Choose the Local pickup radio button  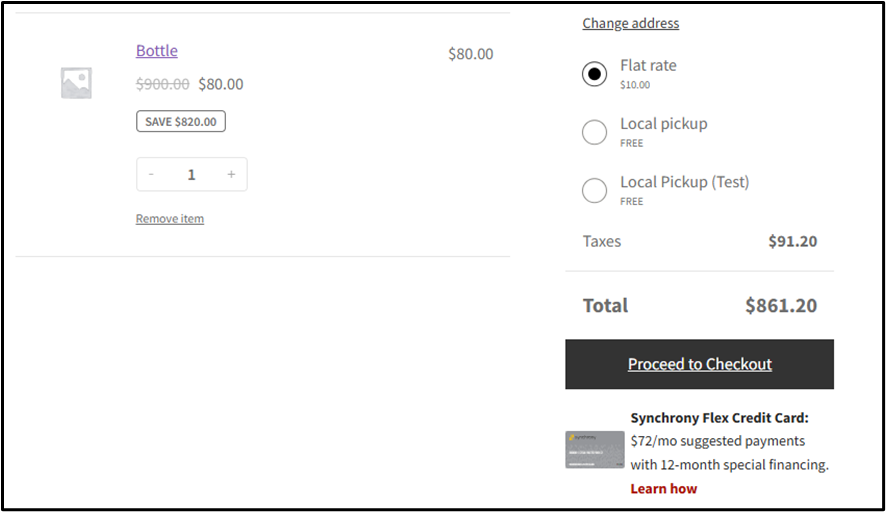[594, 132]
